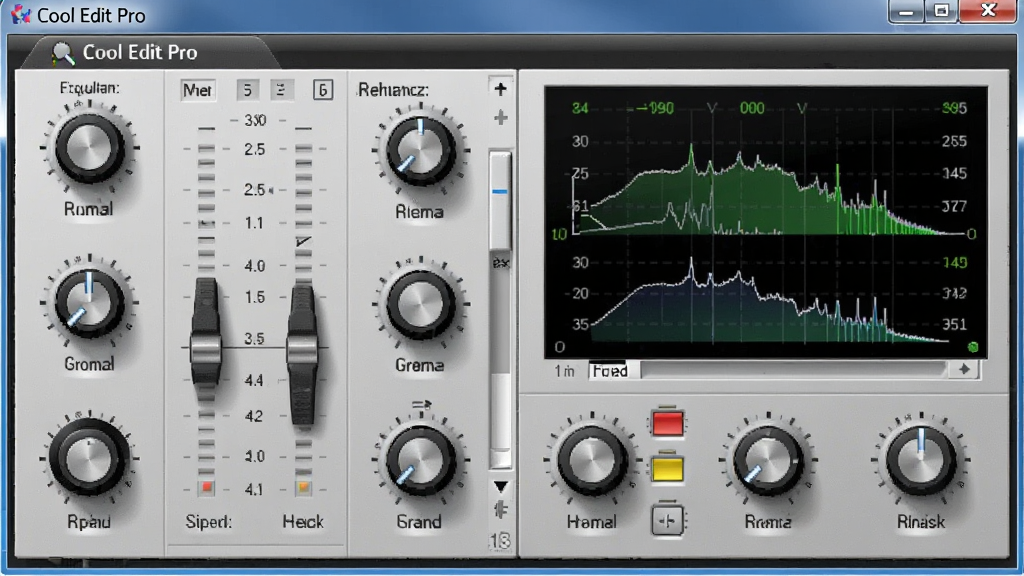Click the vertical scrollbar thumb with blue mark
The image size is (1024, 576).
(500, 199)
